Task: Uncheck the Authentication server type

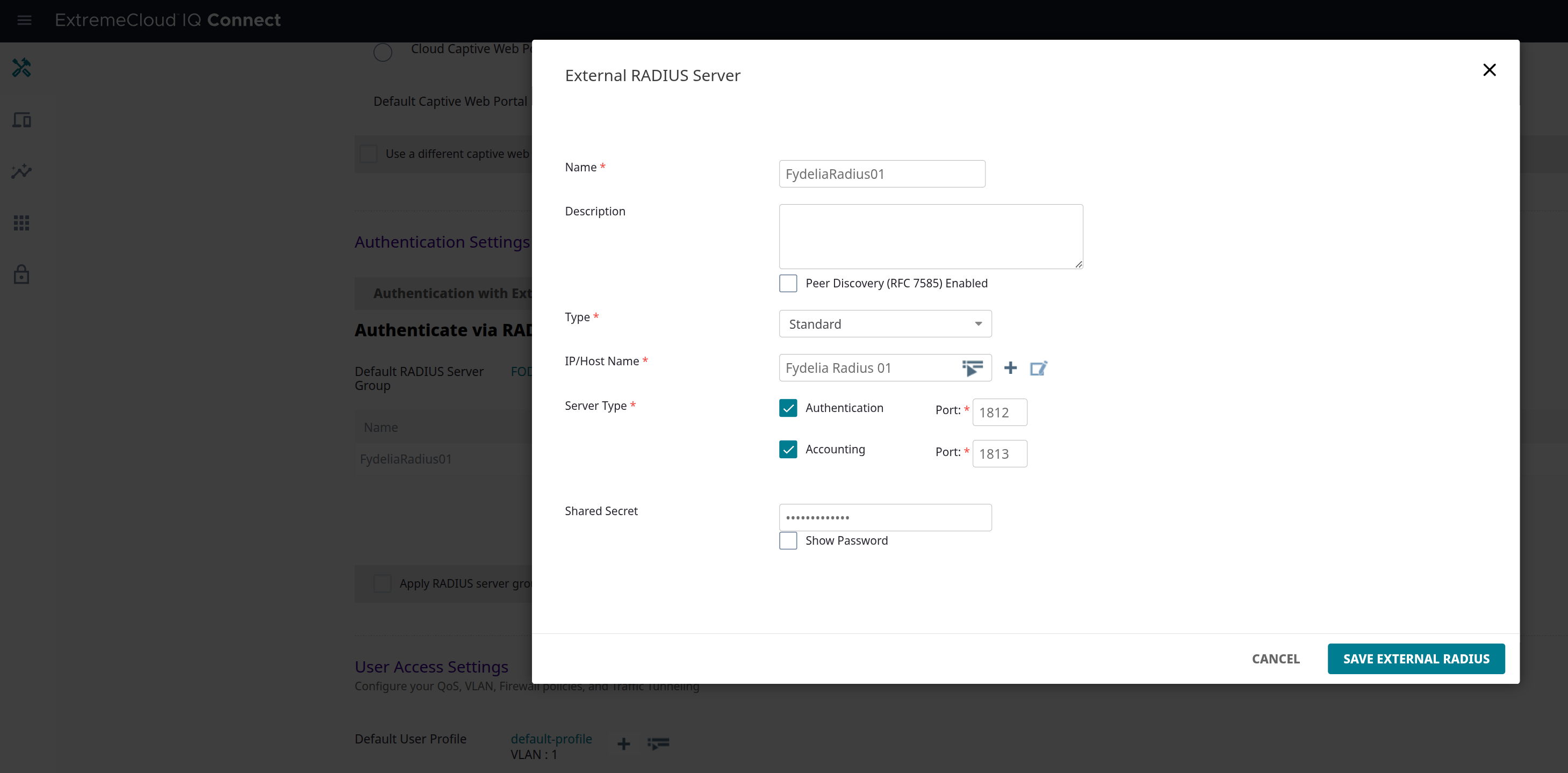Action: [788, 408]
